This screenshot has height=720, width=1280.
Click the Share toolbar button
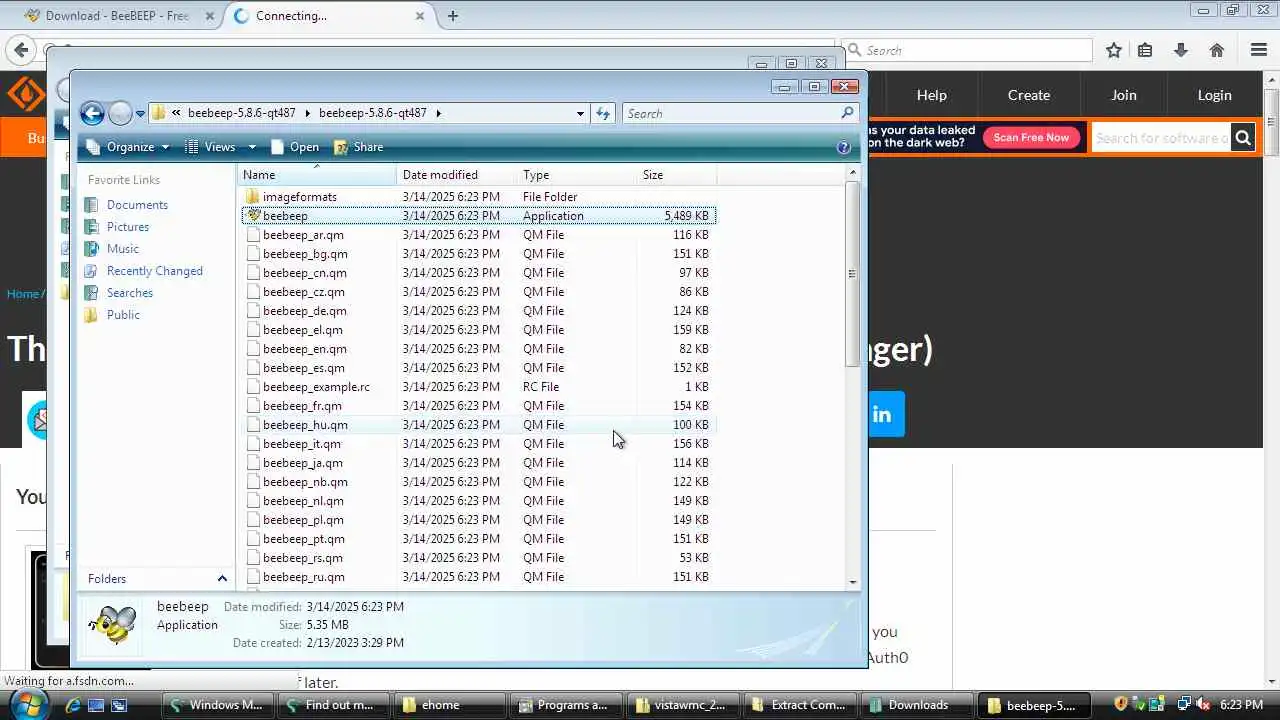pyautogui.click(x=358, y=147)
